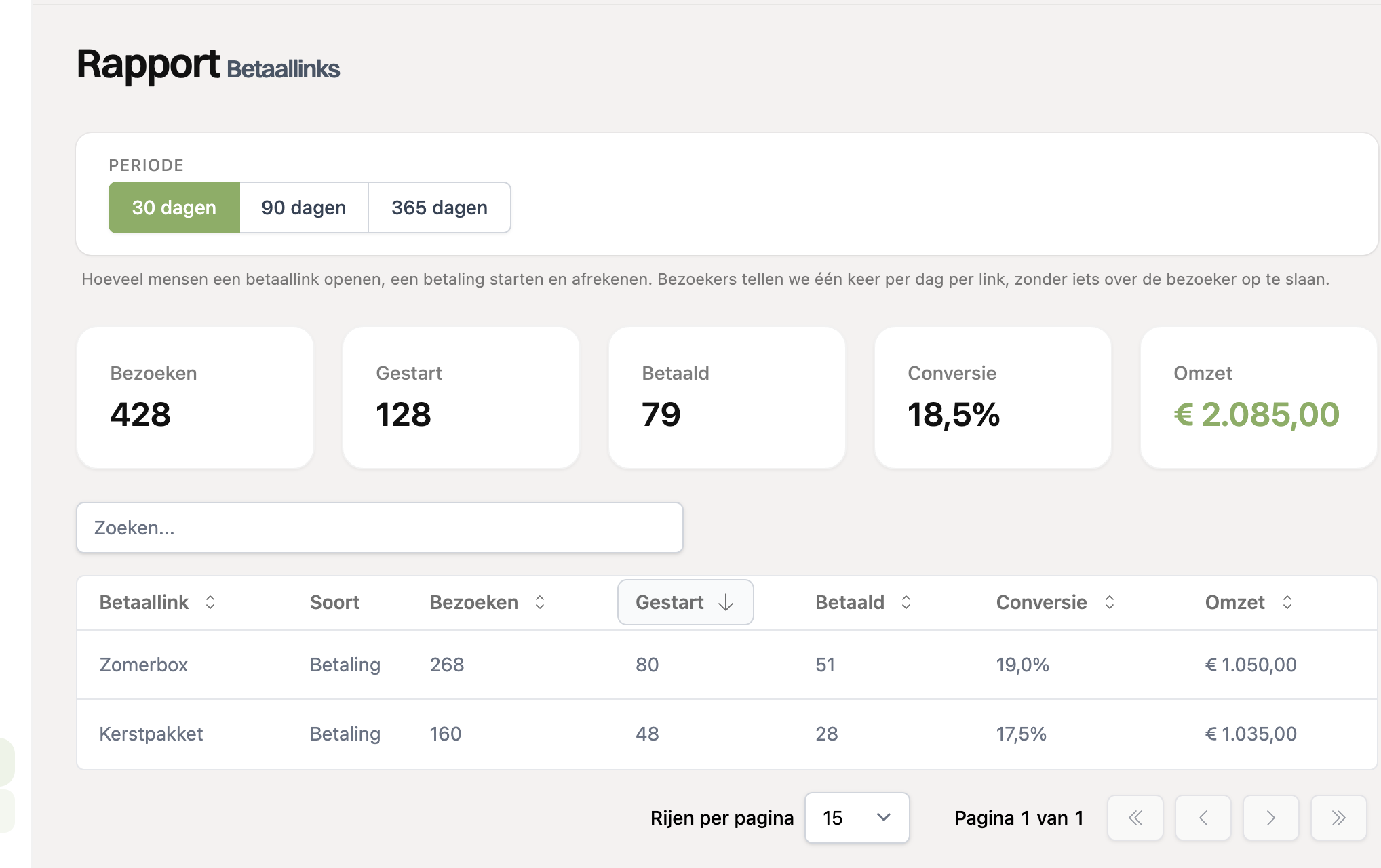Click the Rapport Betaallinks page heading
This screenshot has width=1381, height=868.
(x=208, y=66)
